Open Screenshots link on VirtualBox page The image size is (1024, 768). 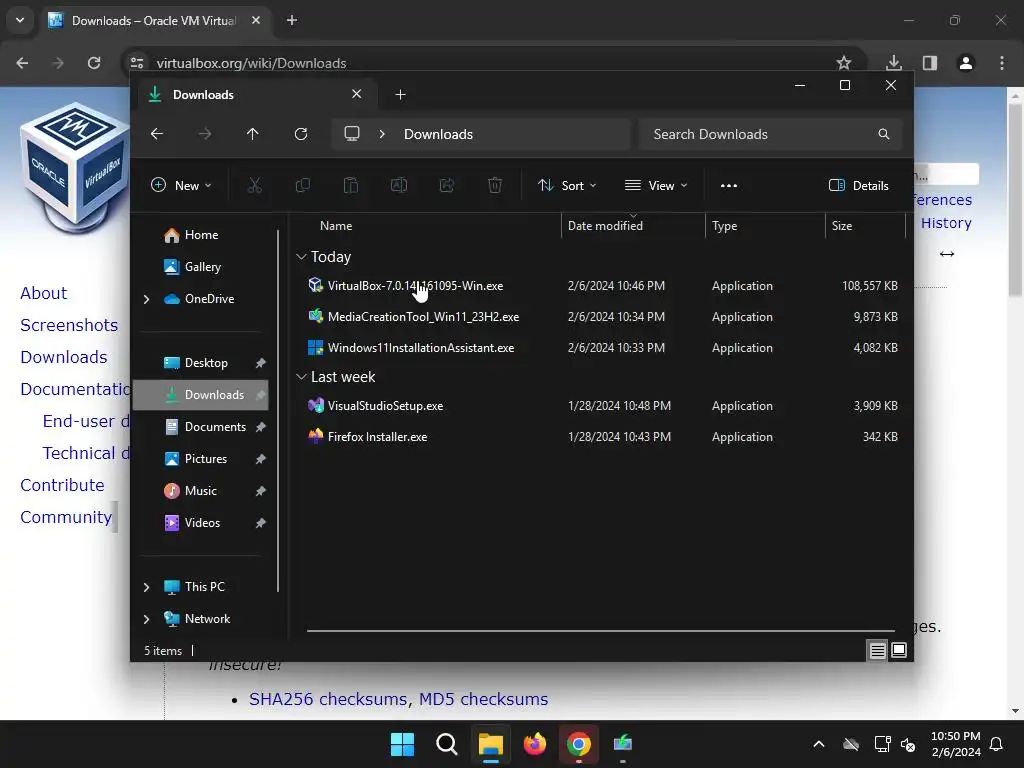(69, 325)
